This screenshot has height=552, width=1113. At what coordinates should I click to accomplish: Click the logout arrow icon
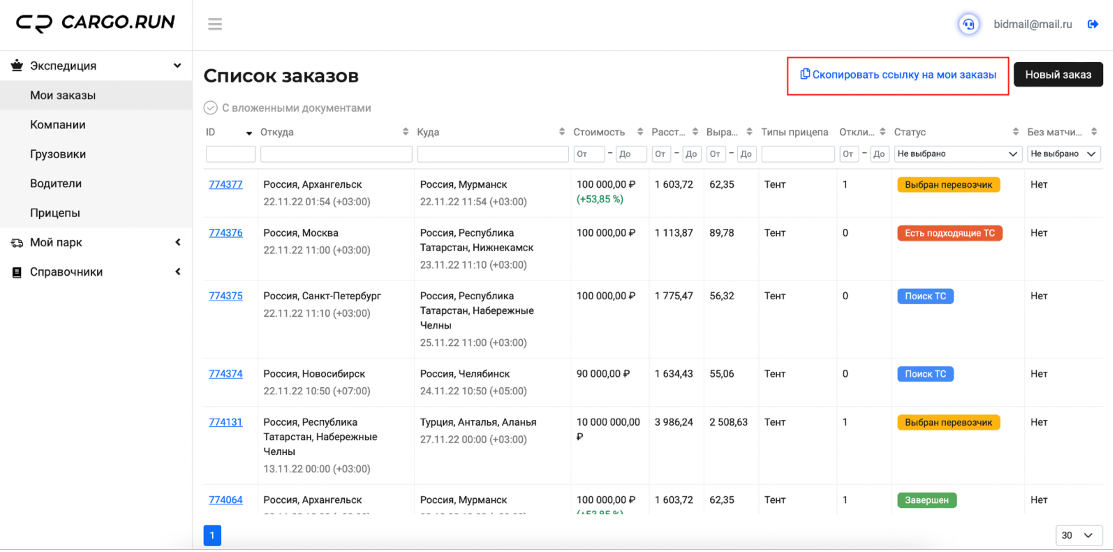pos(1092,24)
